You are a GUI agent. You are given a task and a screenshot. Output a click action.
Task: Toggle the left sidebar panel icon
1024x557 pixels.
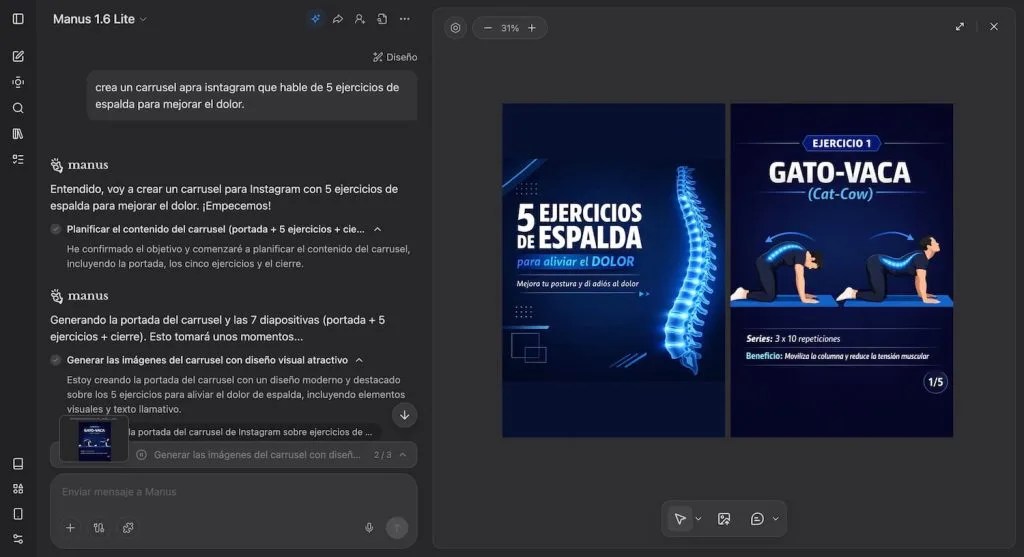[x=18, y=19]
